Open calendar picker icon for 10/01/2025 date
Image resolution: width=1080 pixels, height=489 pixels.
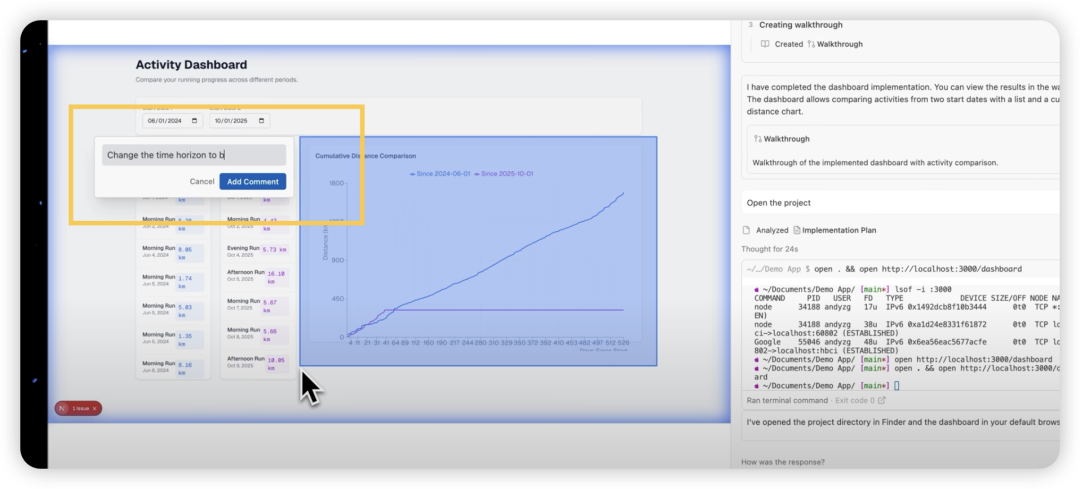click(x=262, y=121)
